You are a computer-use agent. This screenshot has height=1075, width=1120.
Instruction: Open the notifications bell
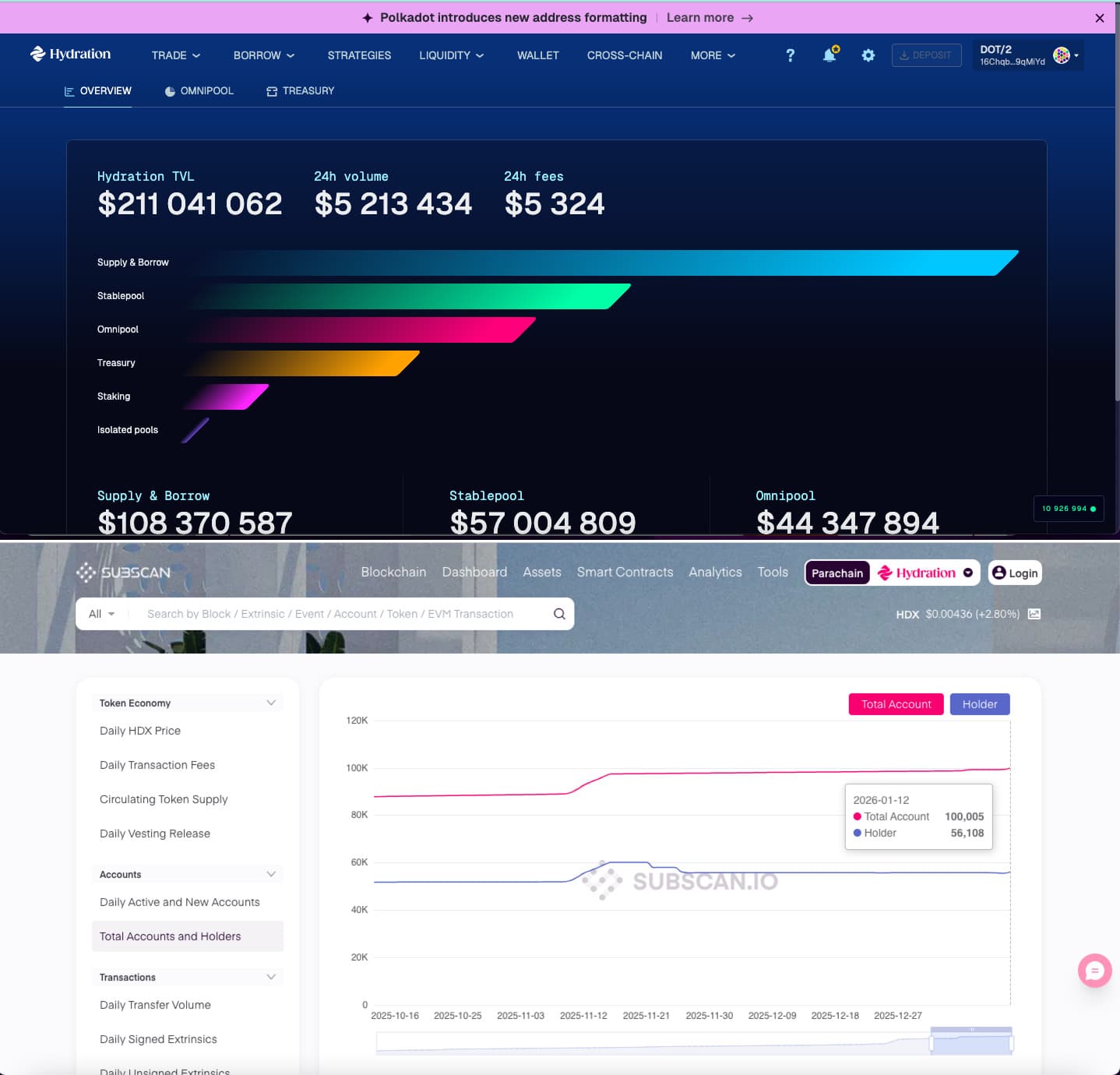point(829,55)
